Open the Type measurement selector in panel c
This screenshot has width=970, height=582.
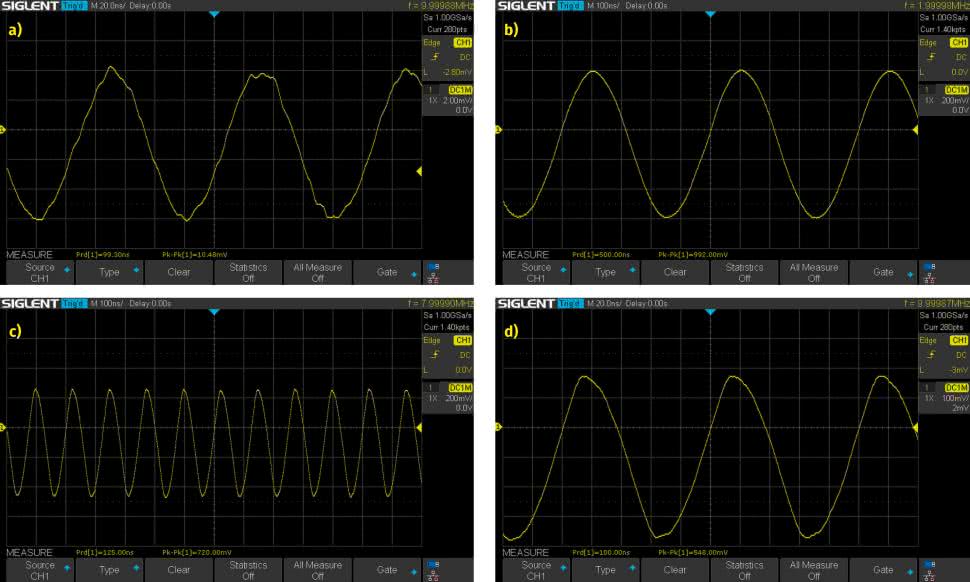click(x=110, y=570)
